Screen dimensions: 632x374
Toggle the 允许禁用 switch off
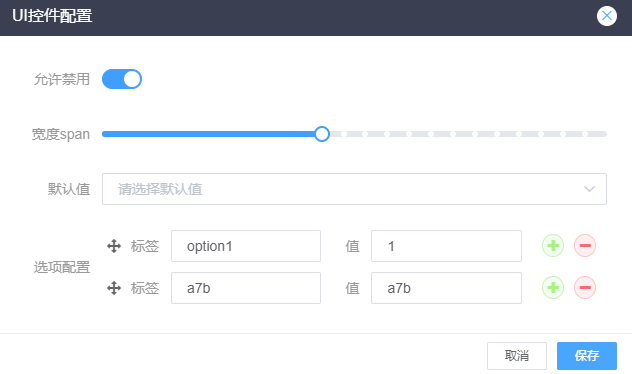click(x=122, y=79)
